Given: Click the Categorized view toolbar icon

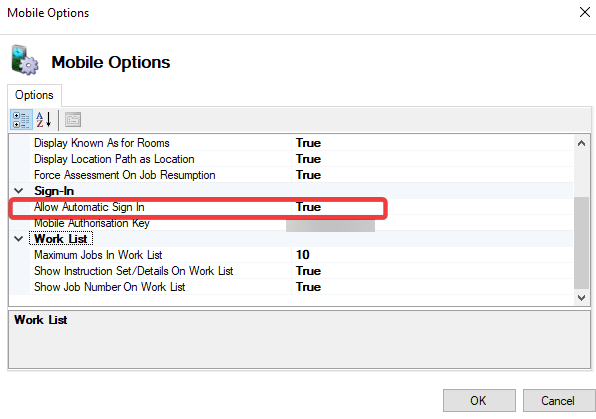Looking at the screenshot, I should [x=21, y=120].
